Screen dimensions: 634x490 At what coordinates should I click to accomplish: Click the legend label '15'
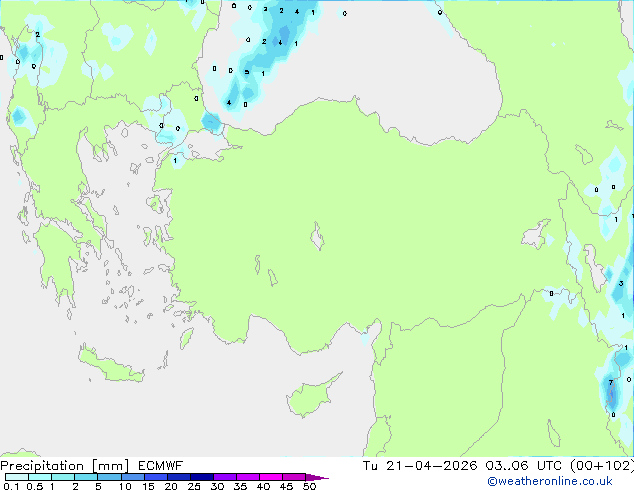(x=148, y=486)
